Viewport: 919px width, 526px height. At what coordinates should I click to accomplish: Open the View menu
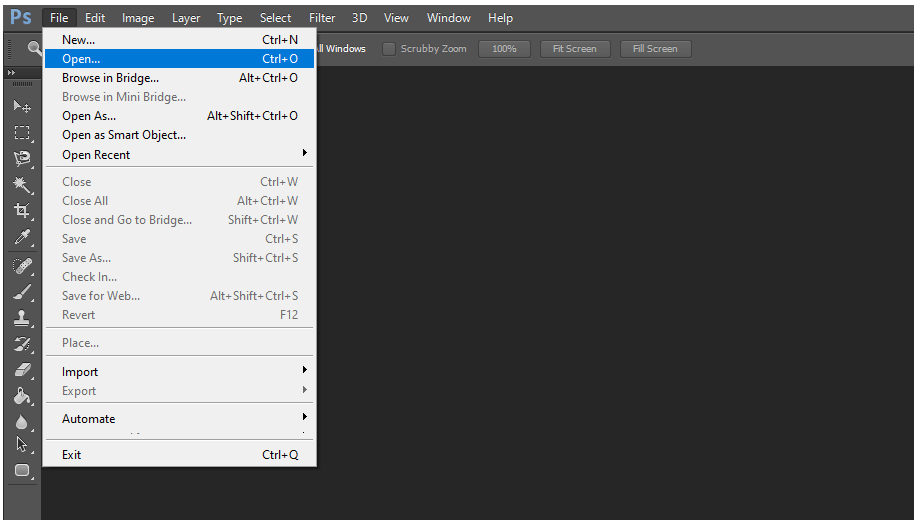click(396, 18)
